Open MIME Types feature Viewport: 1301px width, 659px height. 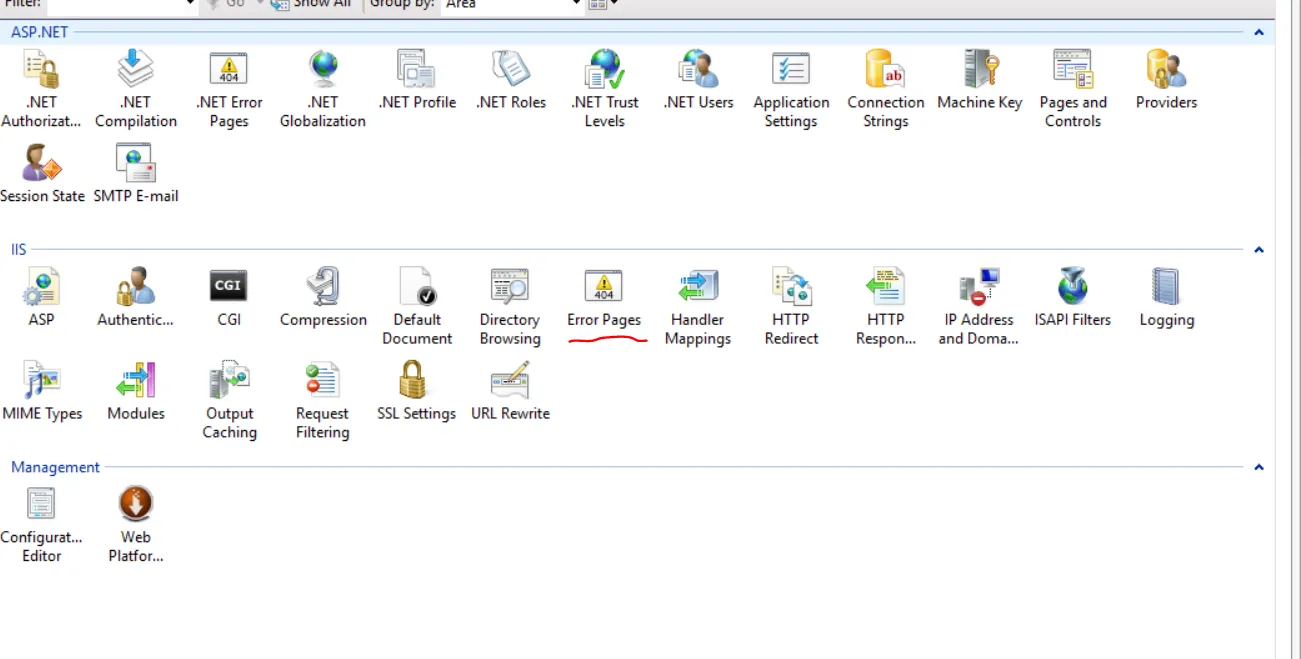click(x=42, y=391)
